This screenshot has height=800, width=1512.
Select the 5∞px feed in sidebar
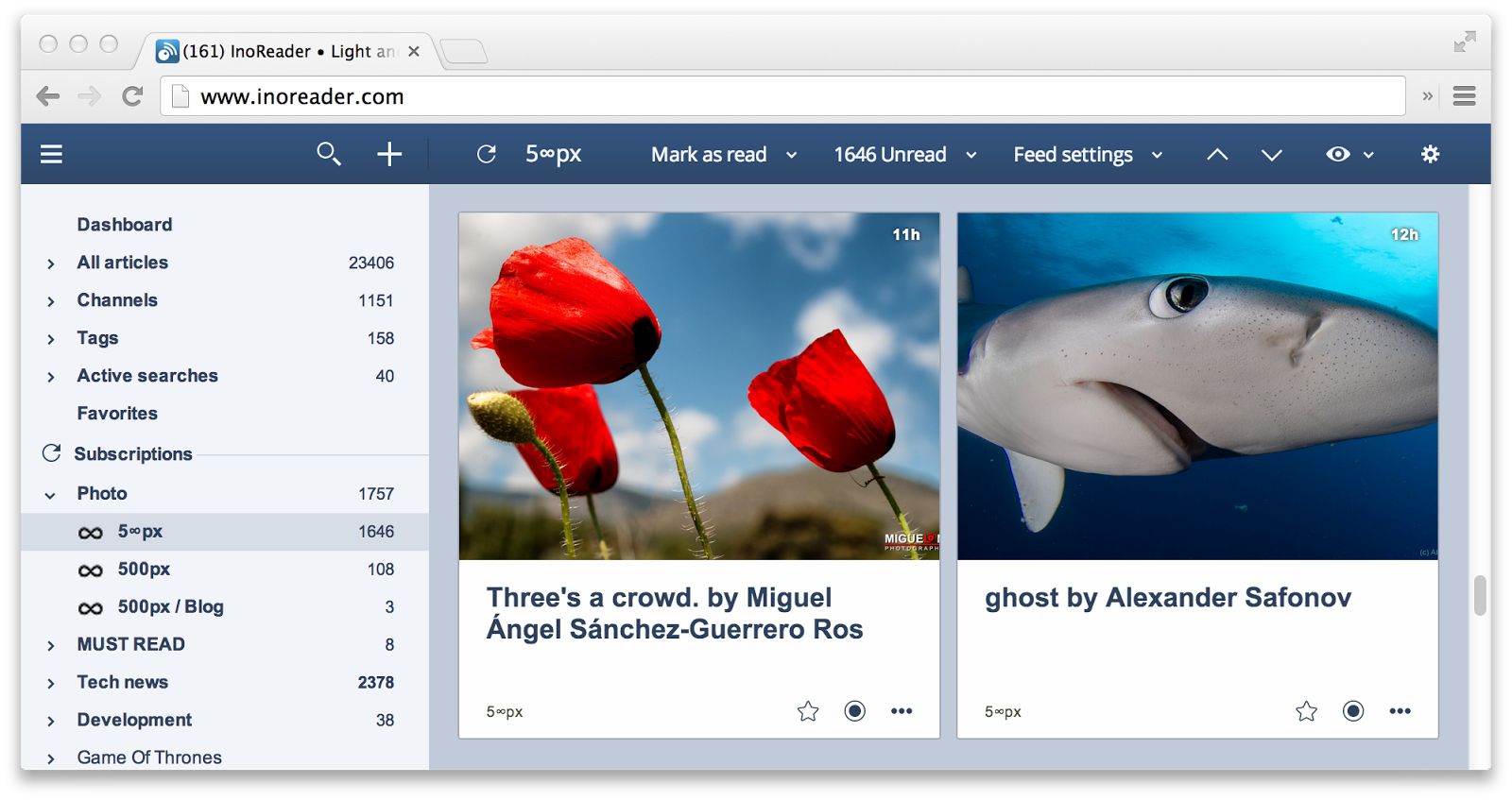pos(225,532)
